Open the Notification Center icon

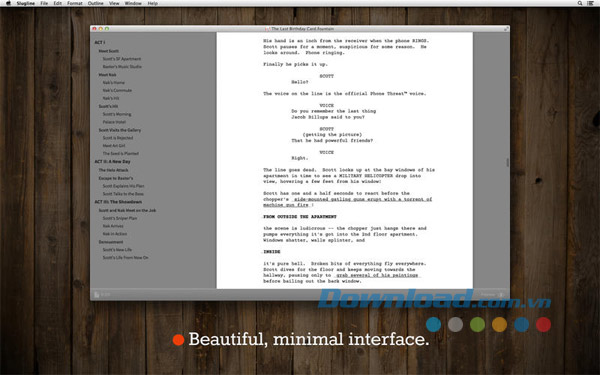(x=590, y=3)
